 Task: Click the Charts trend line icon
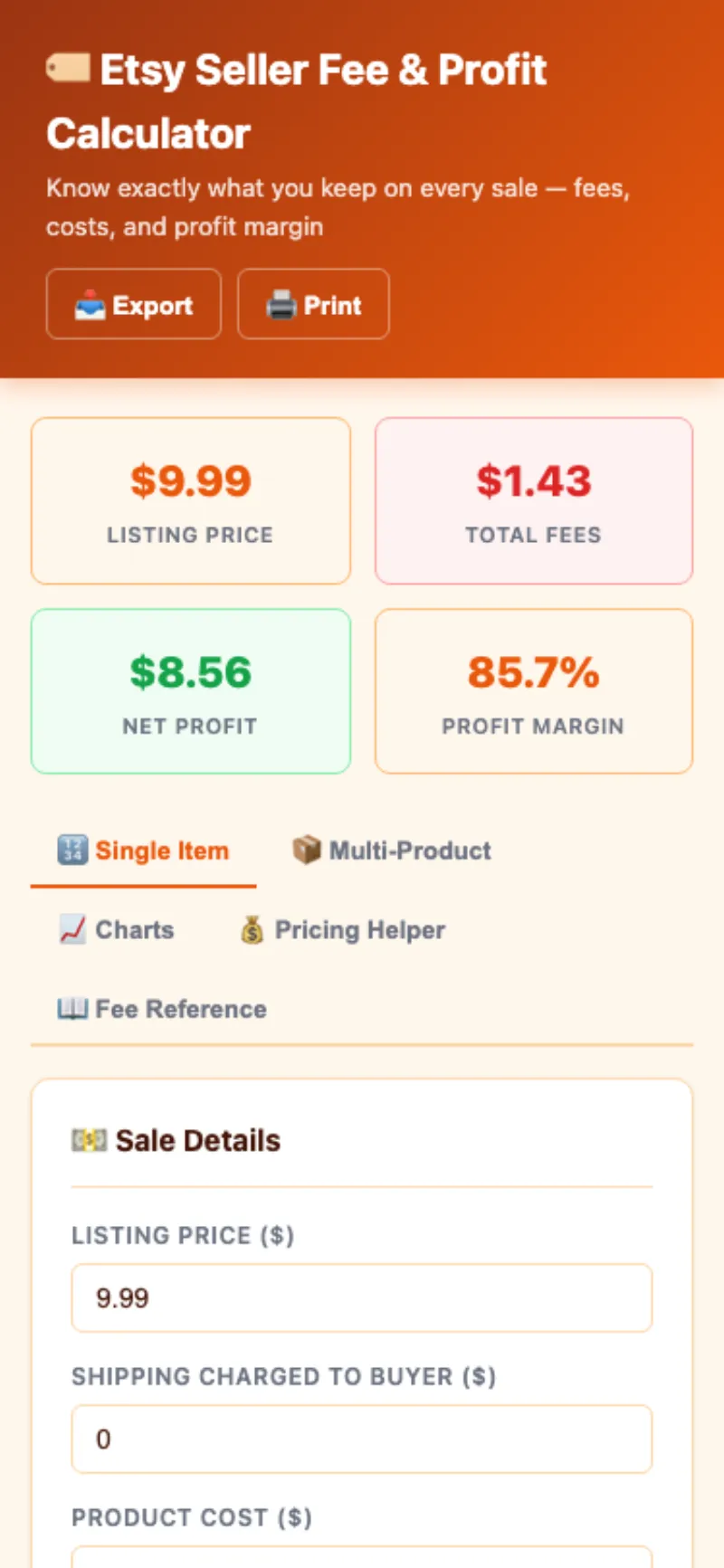72,929
